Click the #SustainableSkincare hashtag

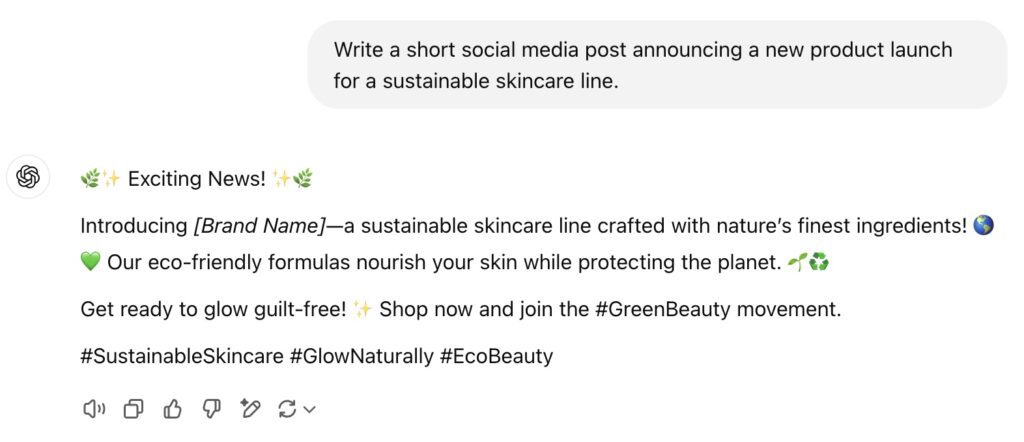(x=181, y=356)
